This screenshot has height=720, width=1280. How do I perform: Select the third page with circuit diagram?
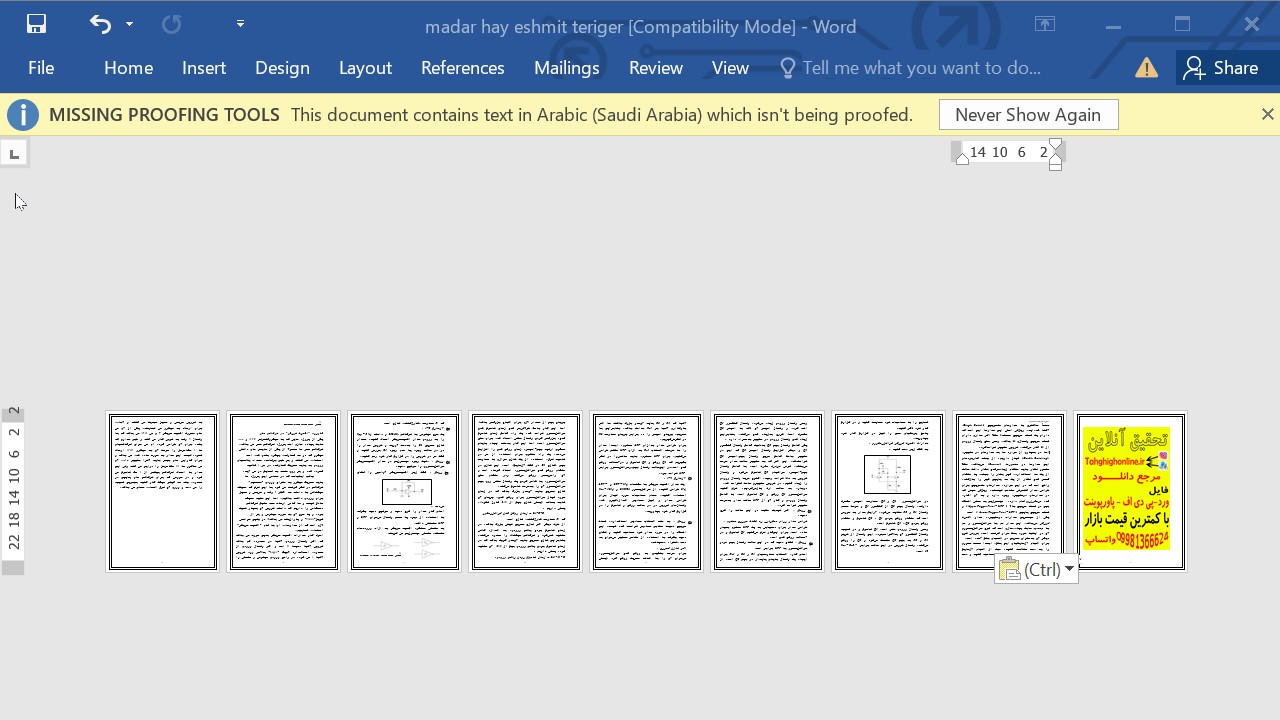click(405, 492)
